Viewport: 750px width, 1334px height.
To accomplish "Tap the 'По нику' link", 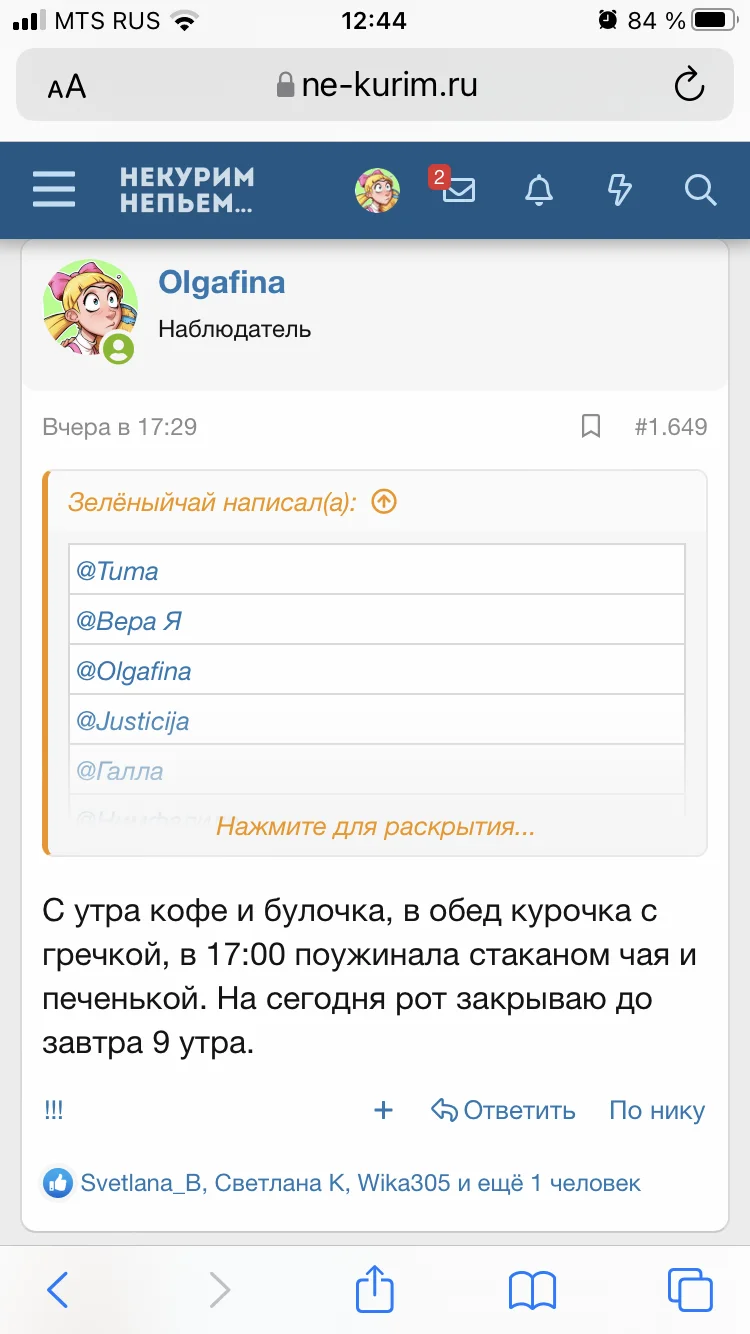I will coord(657,1110).
